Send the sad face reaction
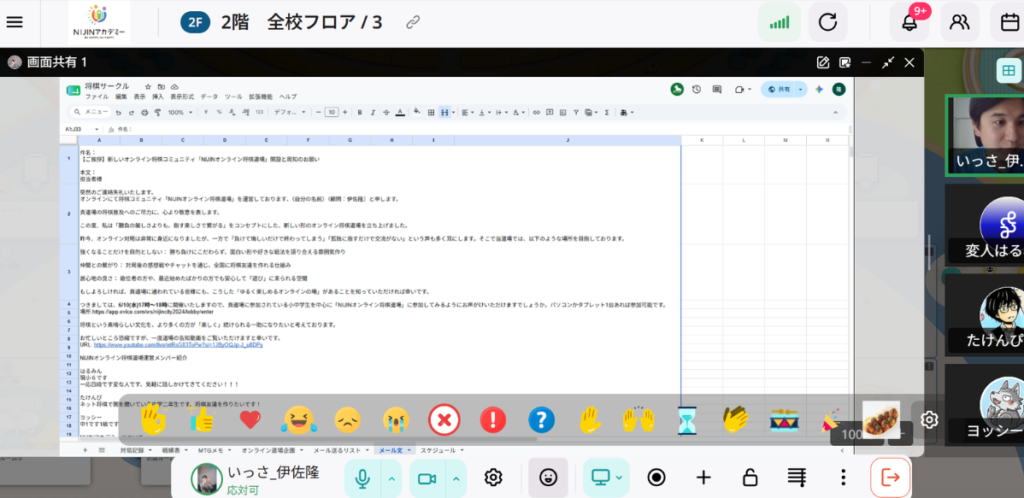The width and height of the screenshot is (1024, 498). (x=347, y=420)
